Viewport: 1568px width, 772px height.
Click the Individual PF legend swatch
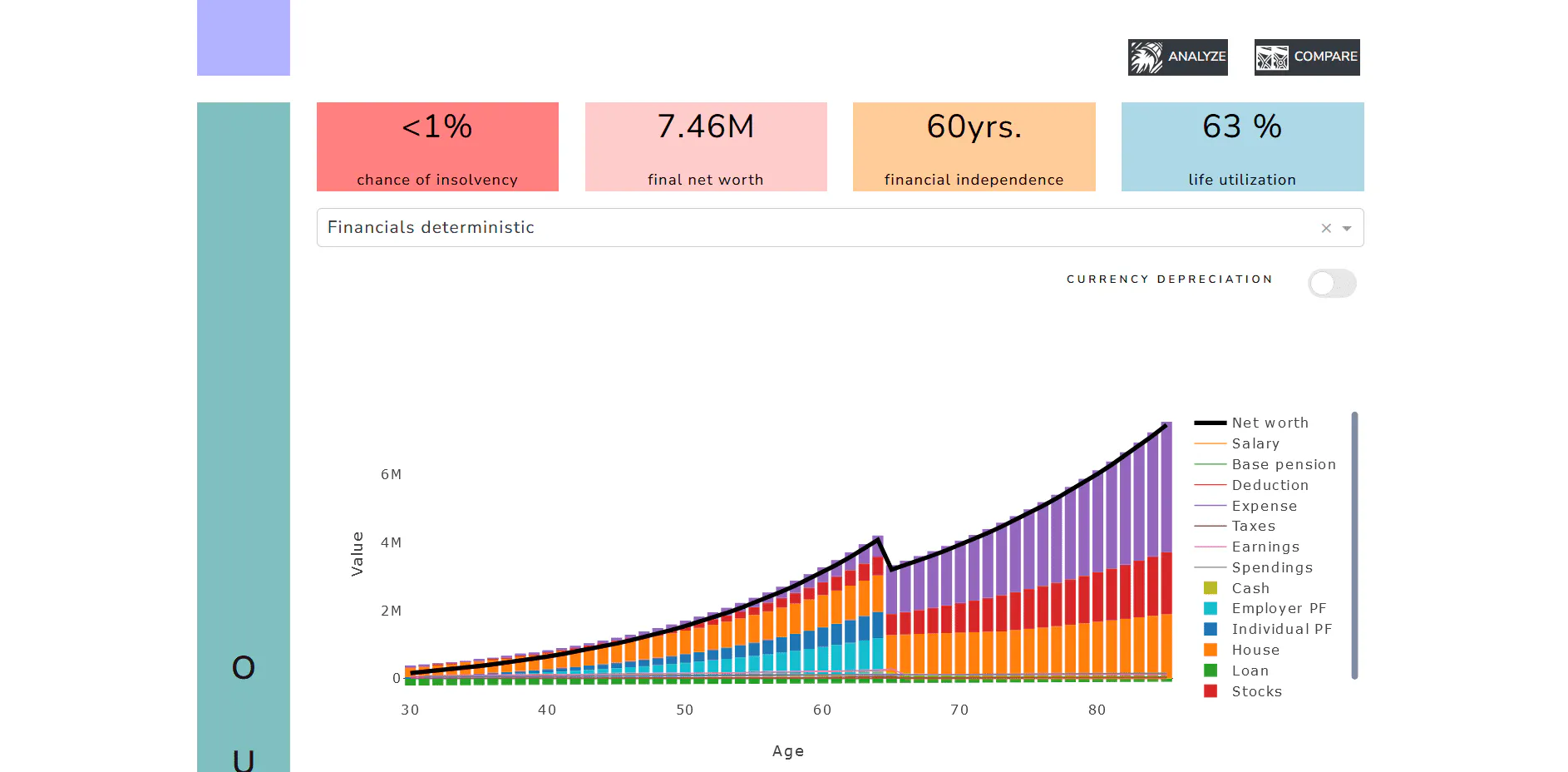(1211, 629)
